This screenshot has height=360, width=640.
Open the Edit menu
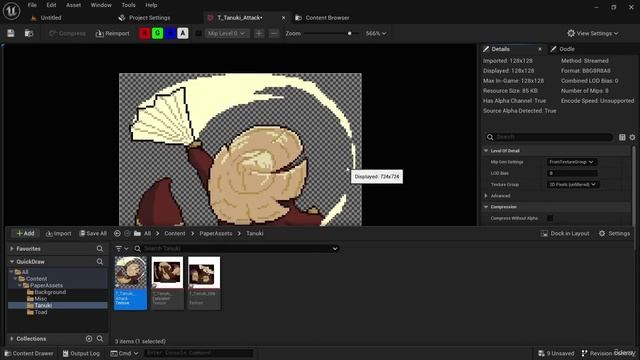(51, 5)
